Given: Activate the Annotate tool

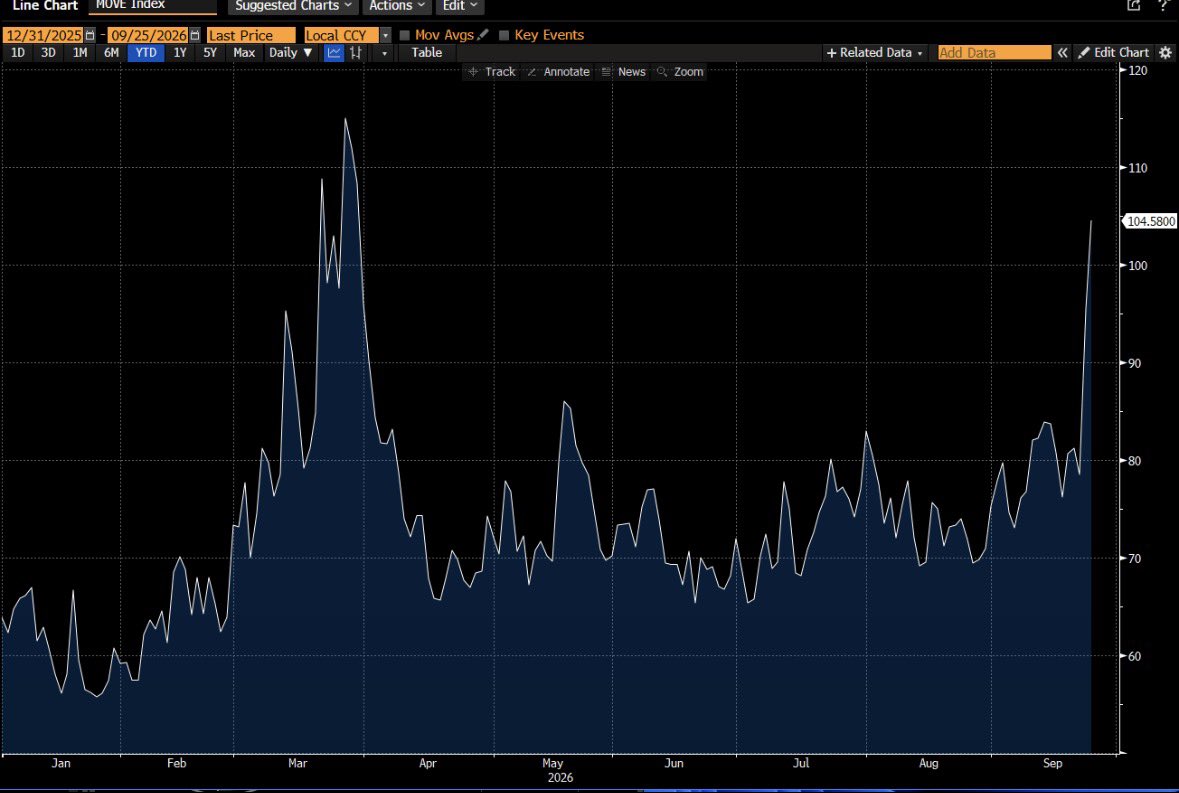Looking at the screenshot, I should pos(558,72).
